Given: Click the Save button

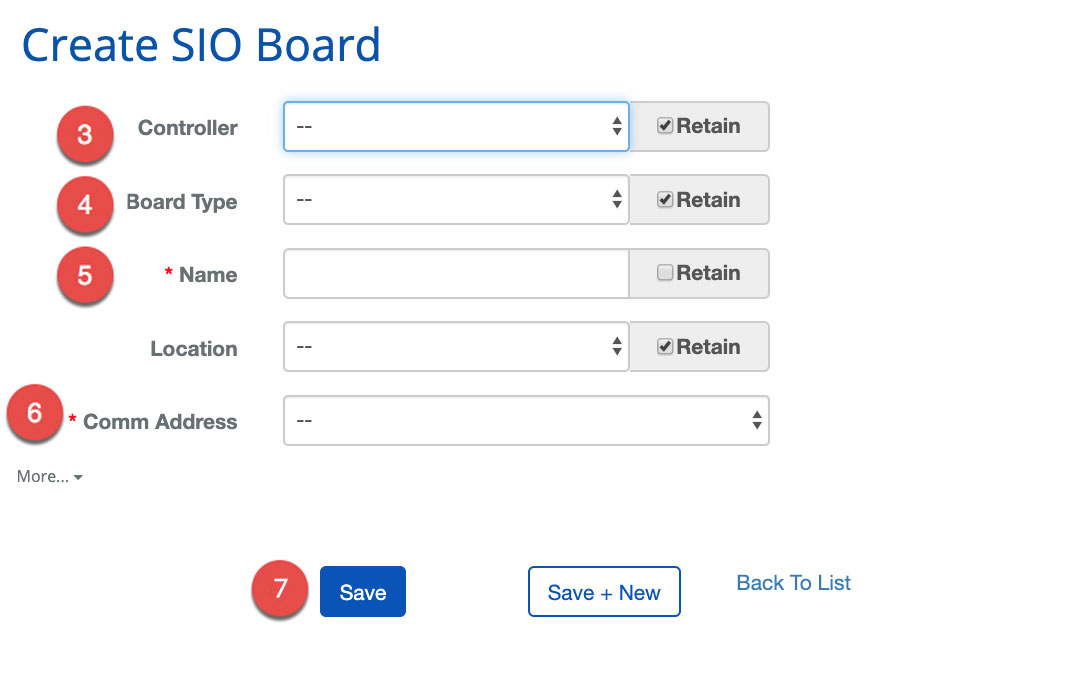Looking at the screenshot, I should tap(362, 591).
